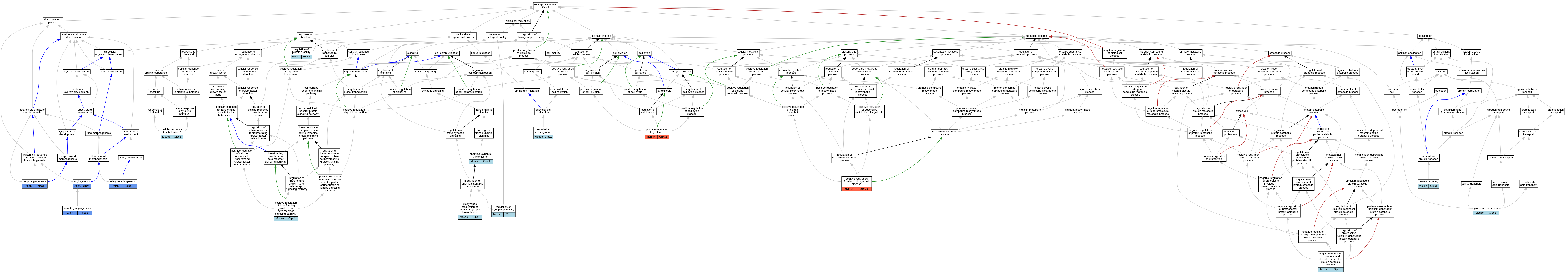Select the 'trans-synaptic signaling' node
1568x274 pixels.
[x=484, y=111]
